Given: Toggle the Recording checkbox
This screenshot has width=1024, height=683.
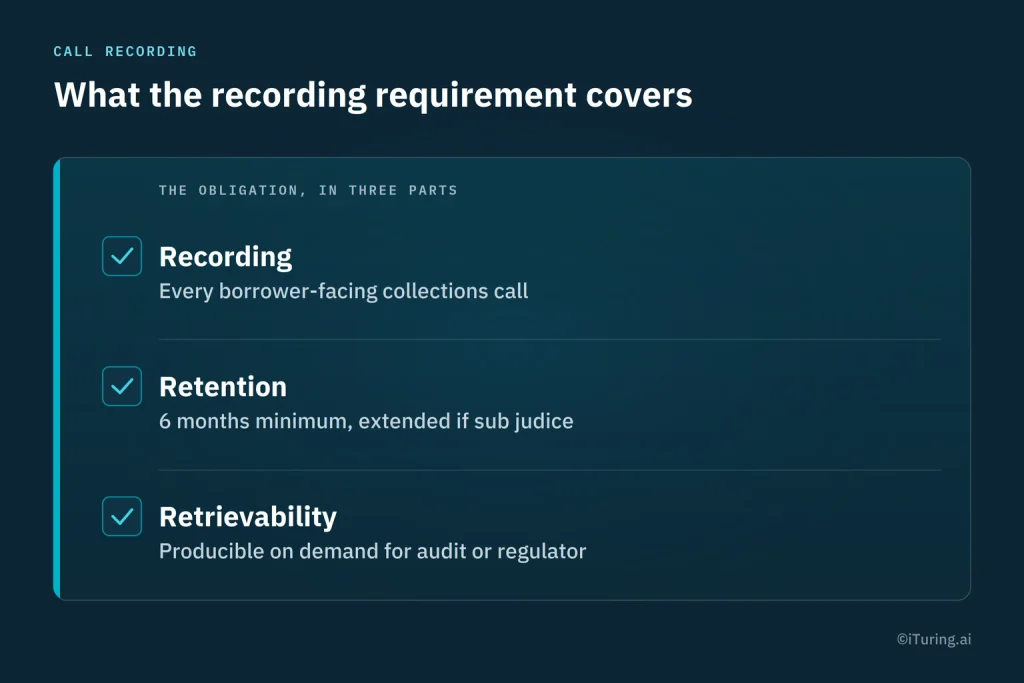Looking at the screenshot, I should point(122,256).
